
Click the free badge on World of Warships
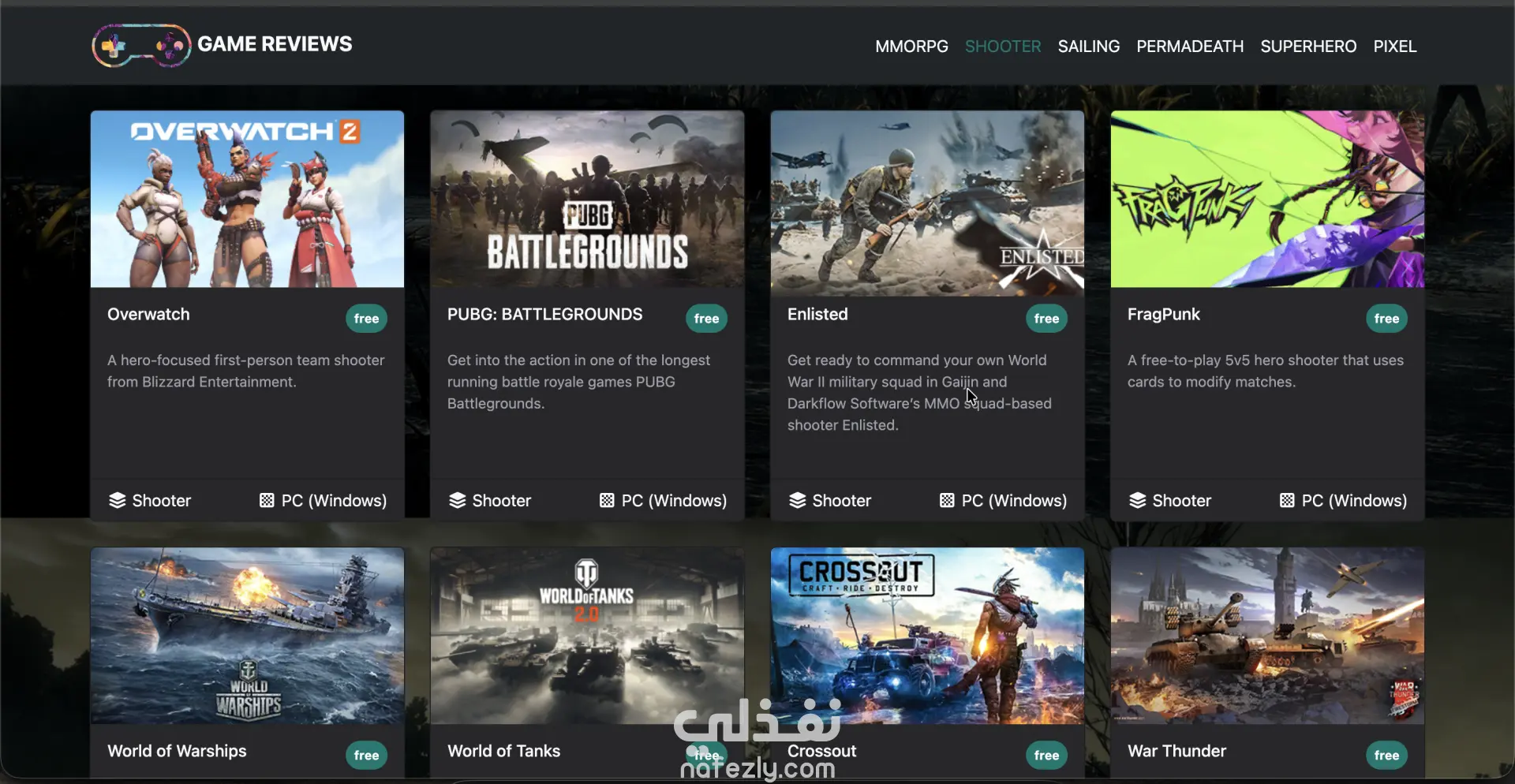(366, 756)
